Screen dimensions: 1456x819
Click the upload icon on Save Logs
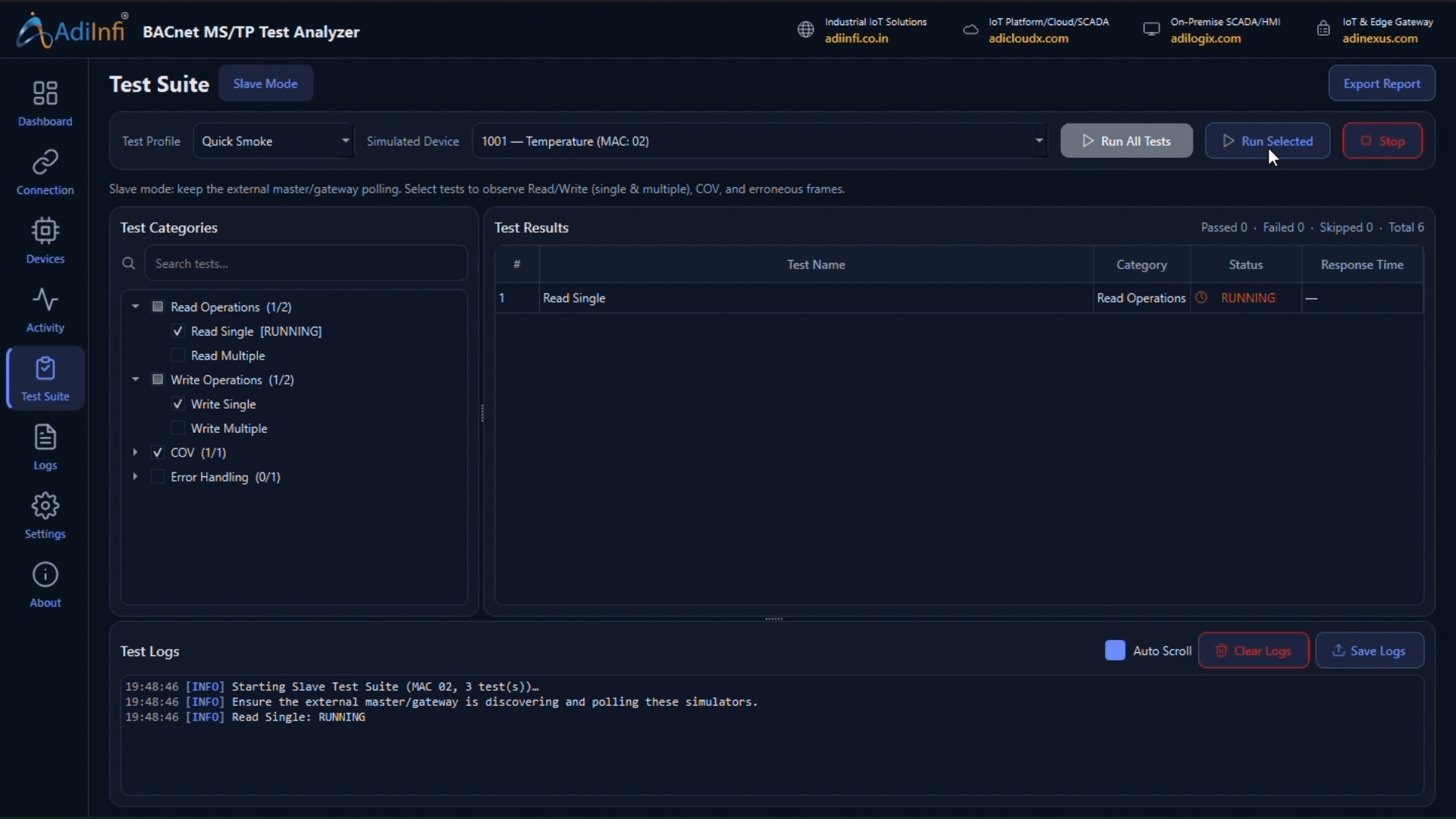pos(1338,651)
